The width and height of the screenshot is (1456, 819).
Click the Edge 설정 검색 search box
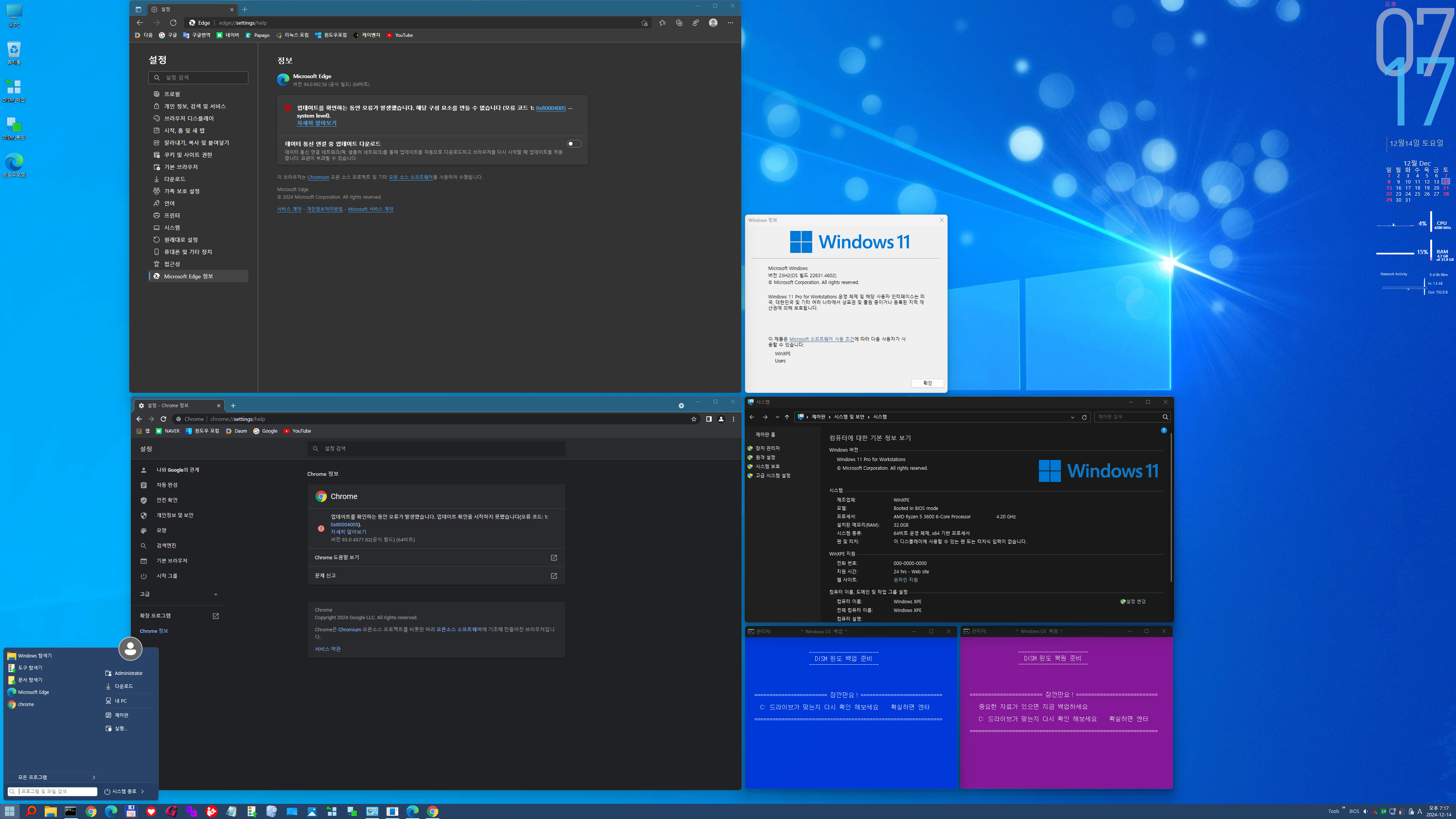coord(198,77)
